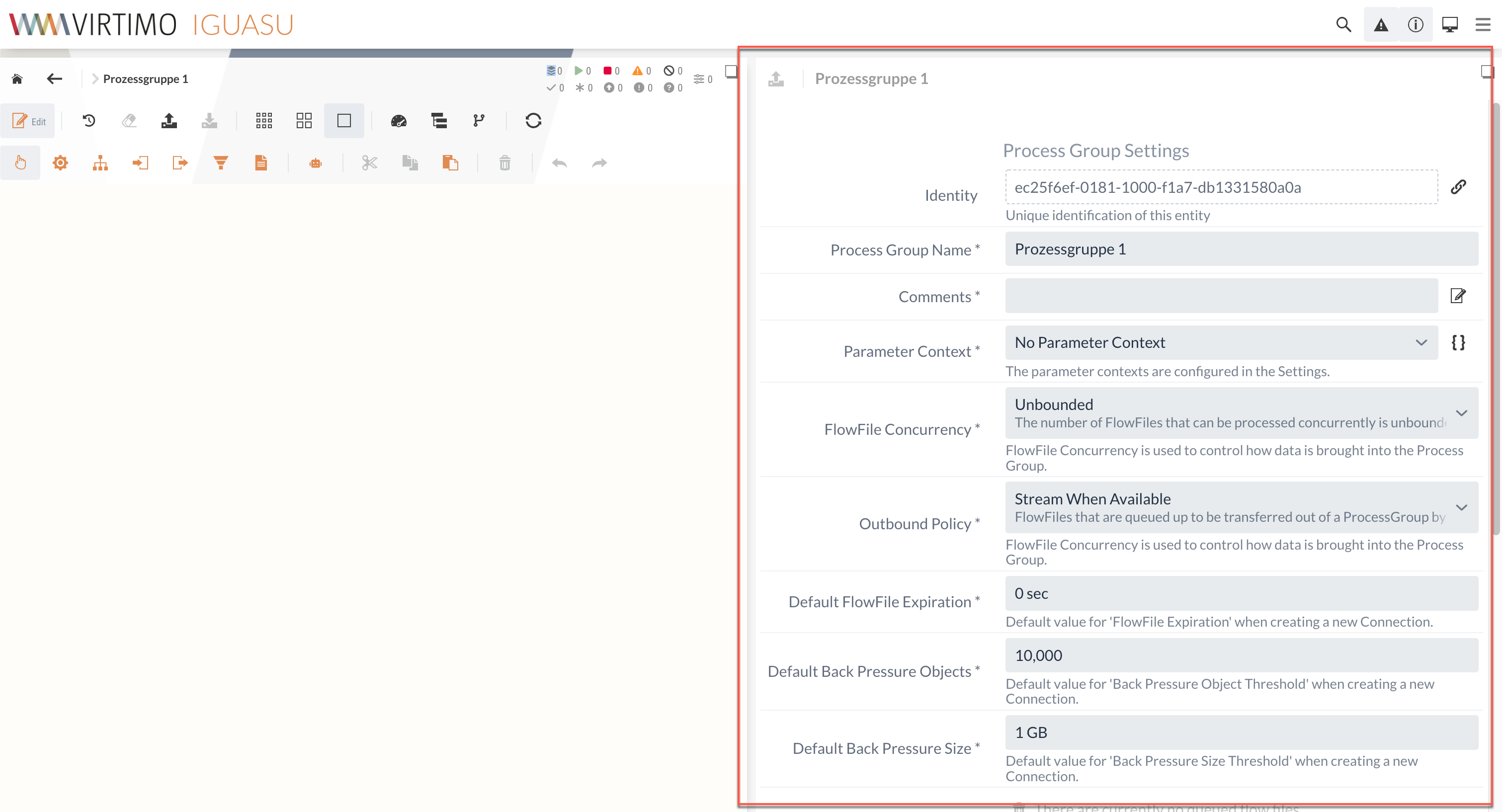Screen dimensions: 1502x812
Task: Click the upload tray icon in toolbar
Action: (x=169, y=121)
